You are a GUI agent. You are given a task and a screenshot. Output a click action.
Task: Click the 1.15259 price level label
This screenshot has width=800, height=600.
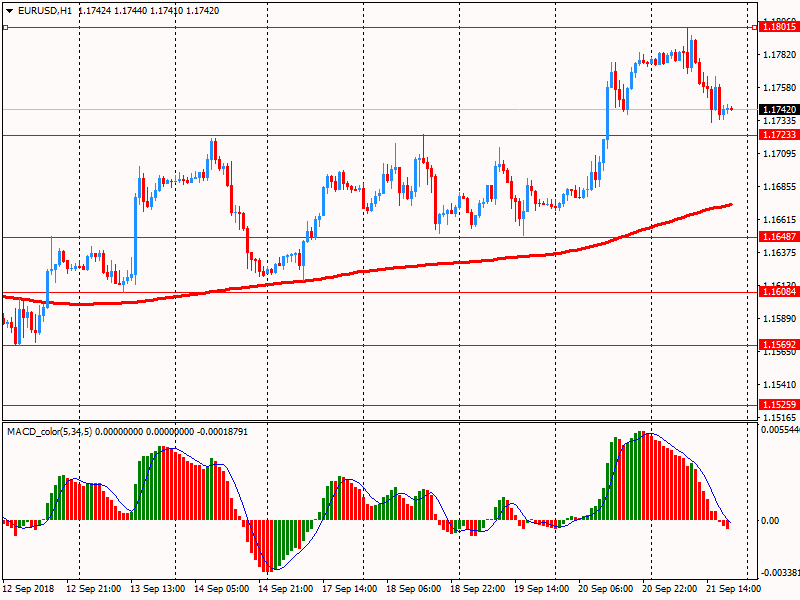(779, 405)
